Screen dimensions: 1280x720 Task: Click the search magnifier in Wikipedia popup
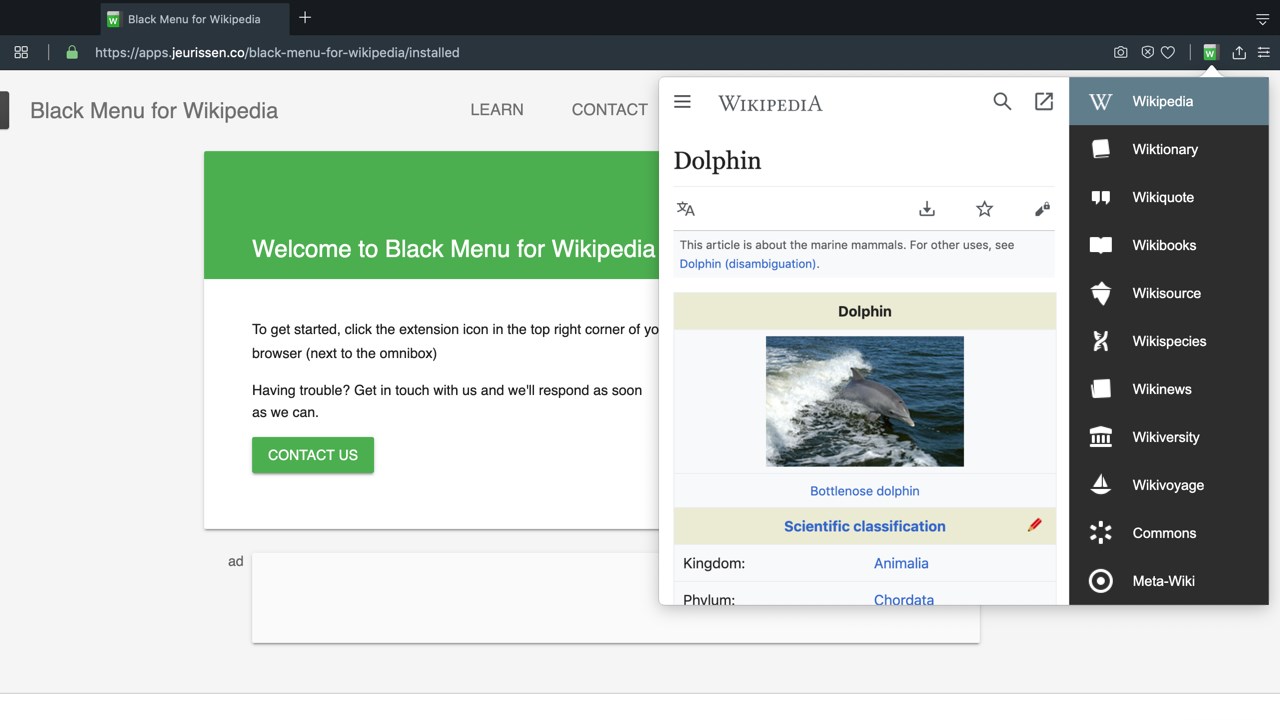point(1002,102)
